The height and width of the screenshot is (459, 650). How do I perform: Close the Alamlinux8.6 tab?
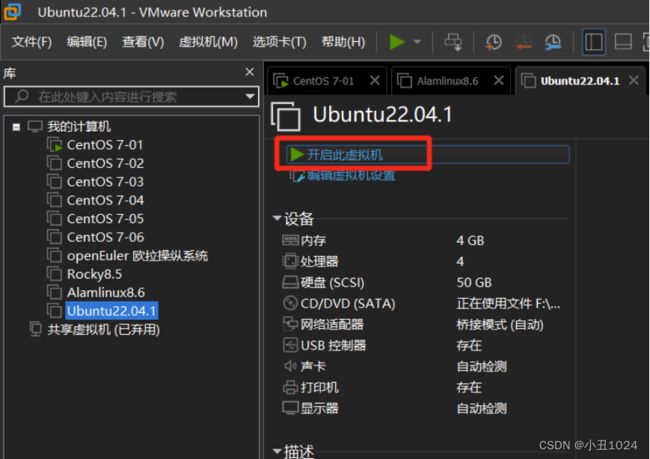tap(499, 80)
